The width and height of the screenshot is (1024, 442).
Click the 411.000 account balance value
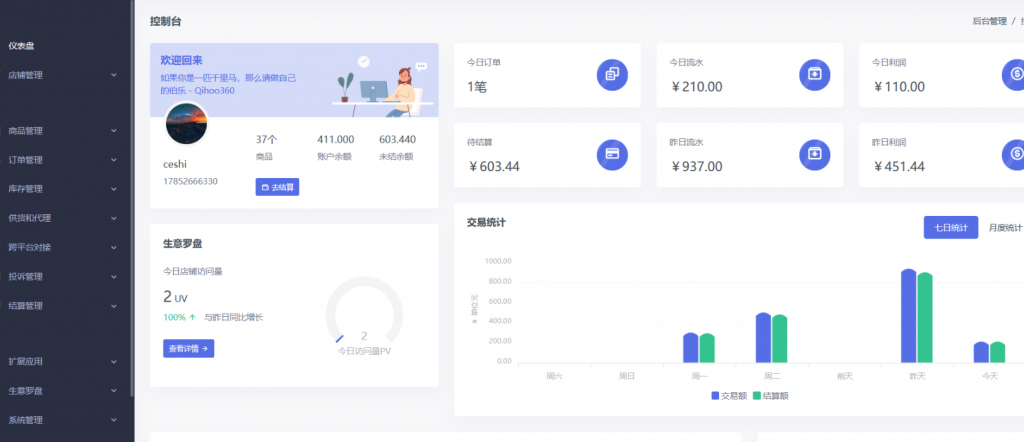click(x=336, y=139)
